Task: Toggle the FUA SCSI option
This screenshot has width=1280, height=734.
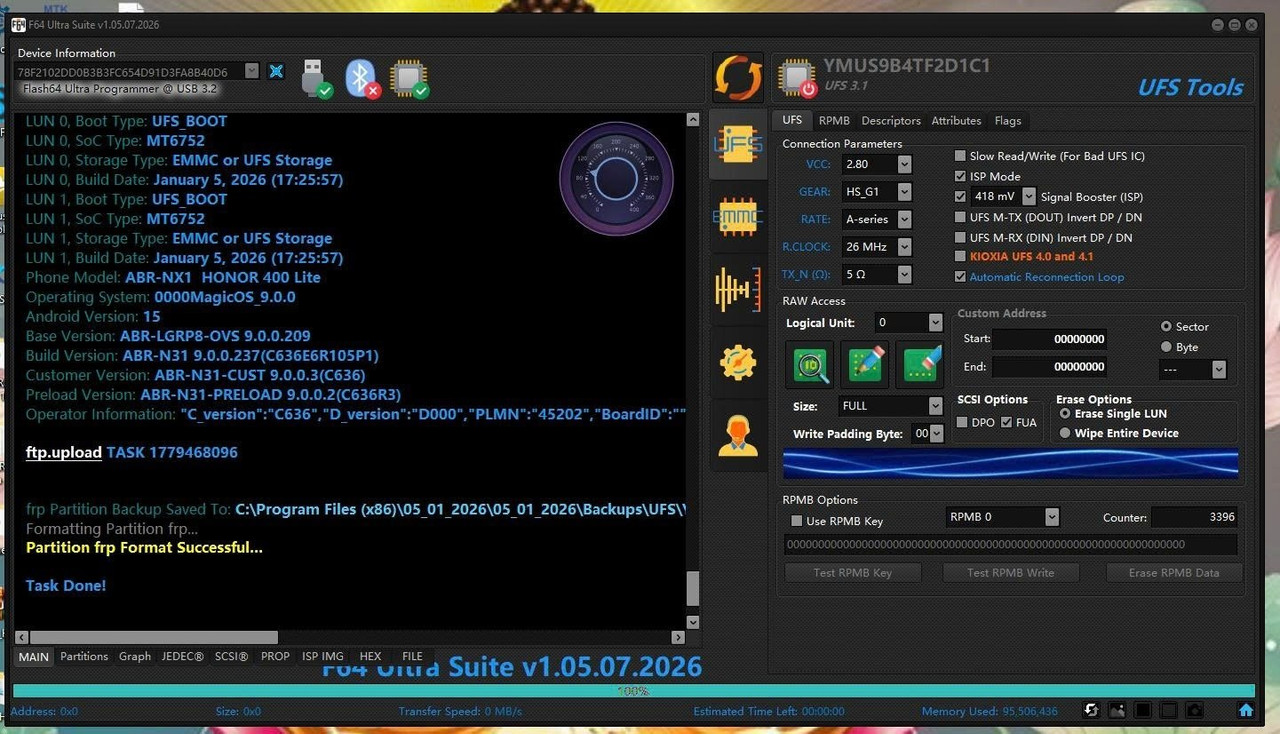Action: [1007, 423]
